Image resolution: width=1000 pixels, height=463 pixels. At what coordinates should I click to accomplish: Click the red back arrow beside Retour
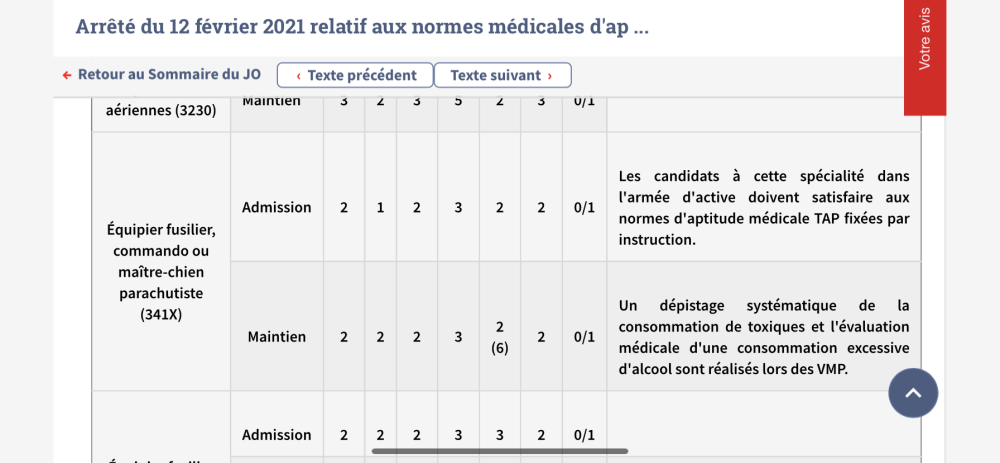[67, 75]
